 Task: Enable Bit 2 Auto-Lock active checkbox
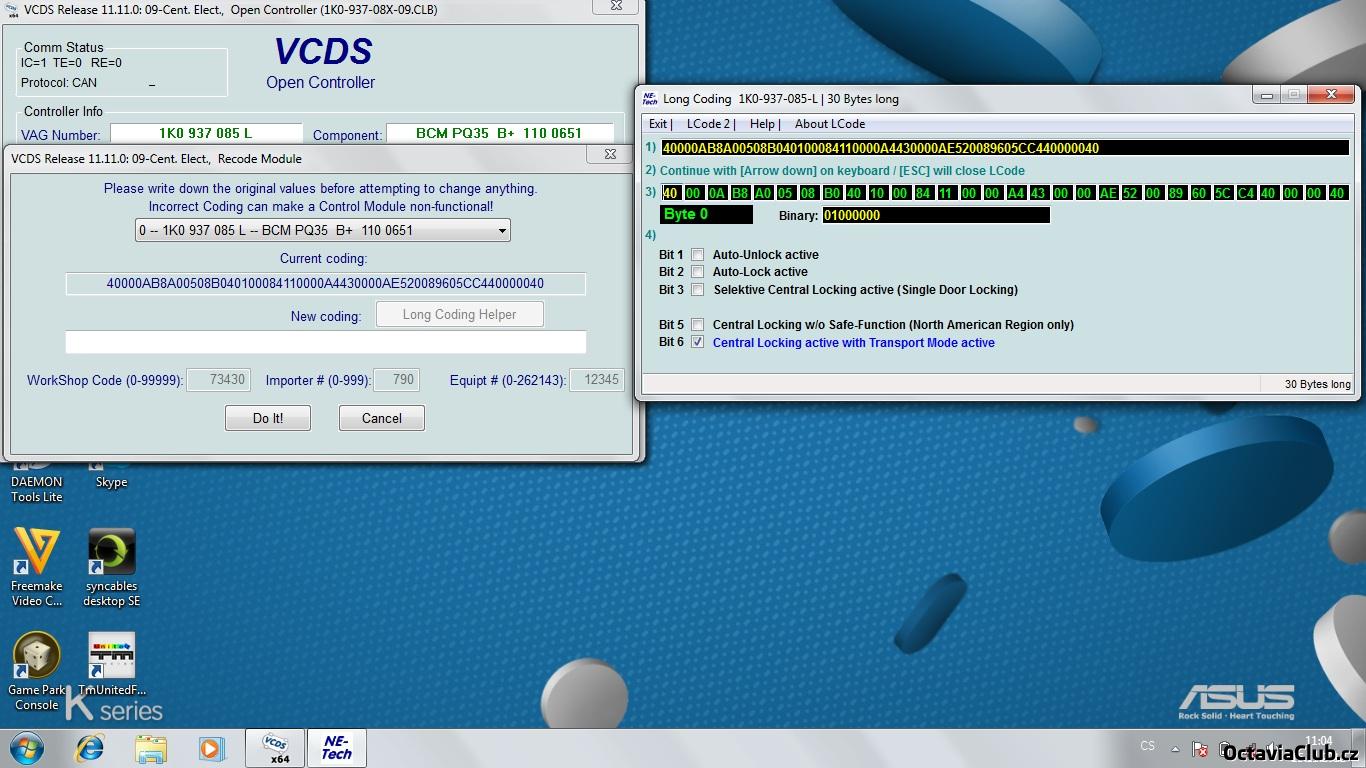click(x=697, y=272)
